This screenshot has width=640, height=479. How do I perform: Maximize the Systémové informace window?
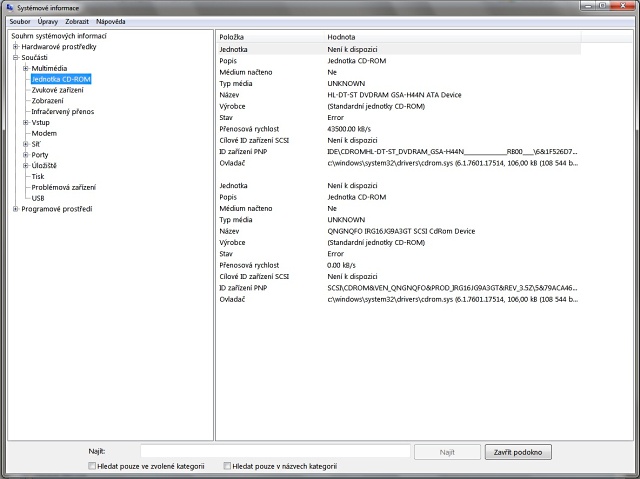point(602,6)
